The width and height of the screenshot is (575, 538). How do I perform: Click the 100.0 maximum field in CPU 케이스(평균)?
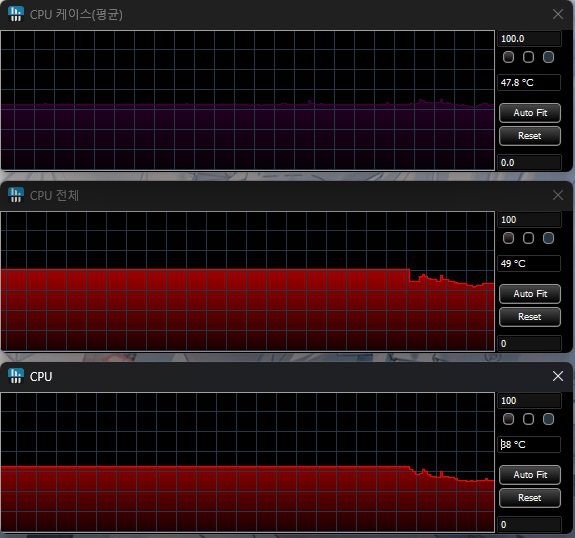[x=529, y=39]
